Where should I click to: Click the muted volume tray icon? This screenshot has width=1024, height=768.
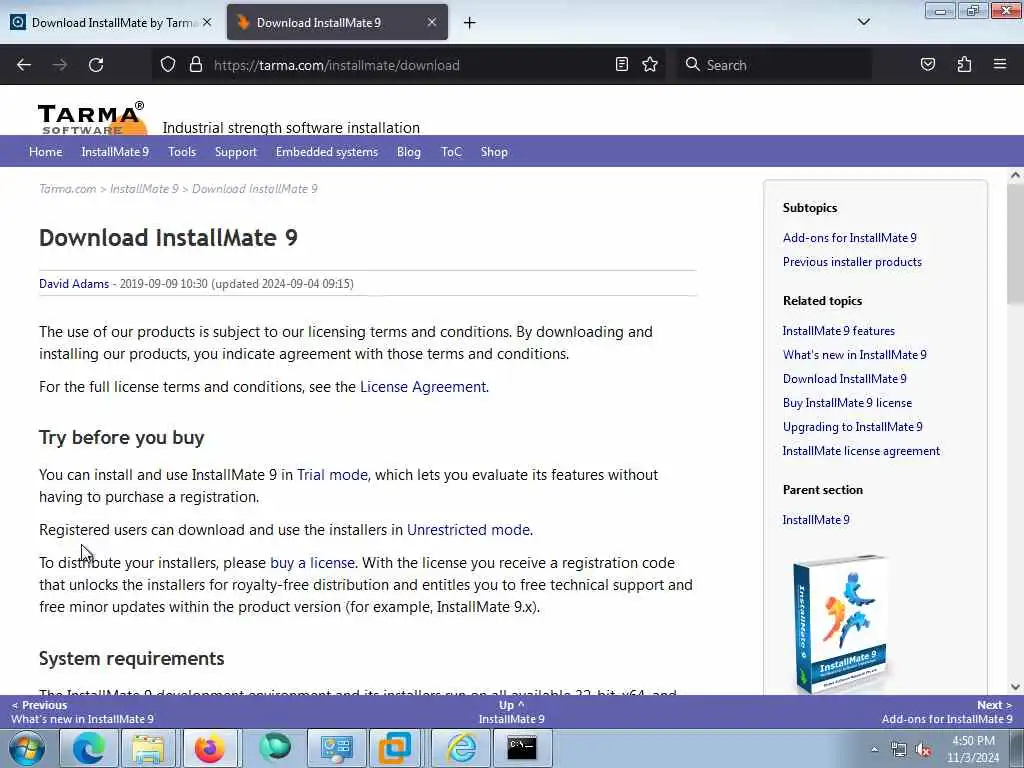pos(923,750)
